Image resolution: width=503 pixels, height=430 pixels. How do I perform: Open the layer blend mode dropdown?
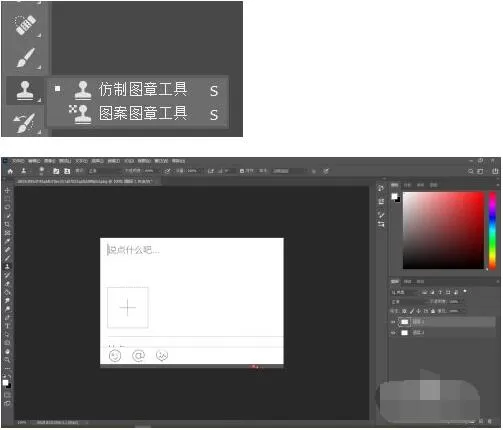[408, 302]
